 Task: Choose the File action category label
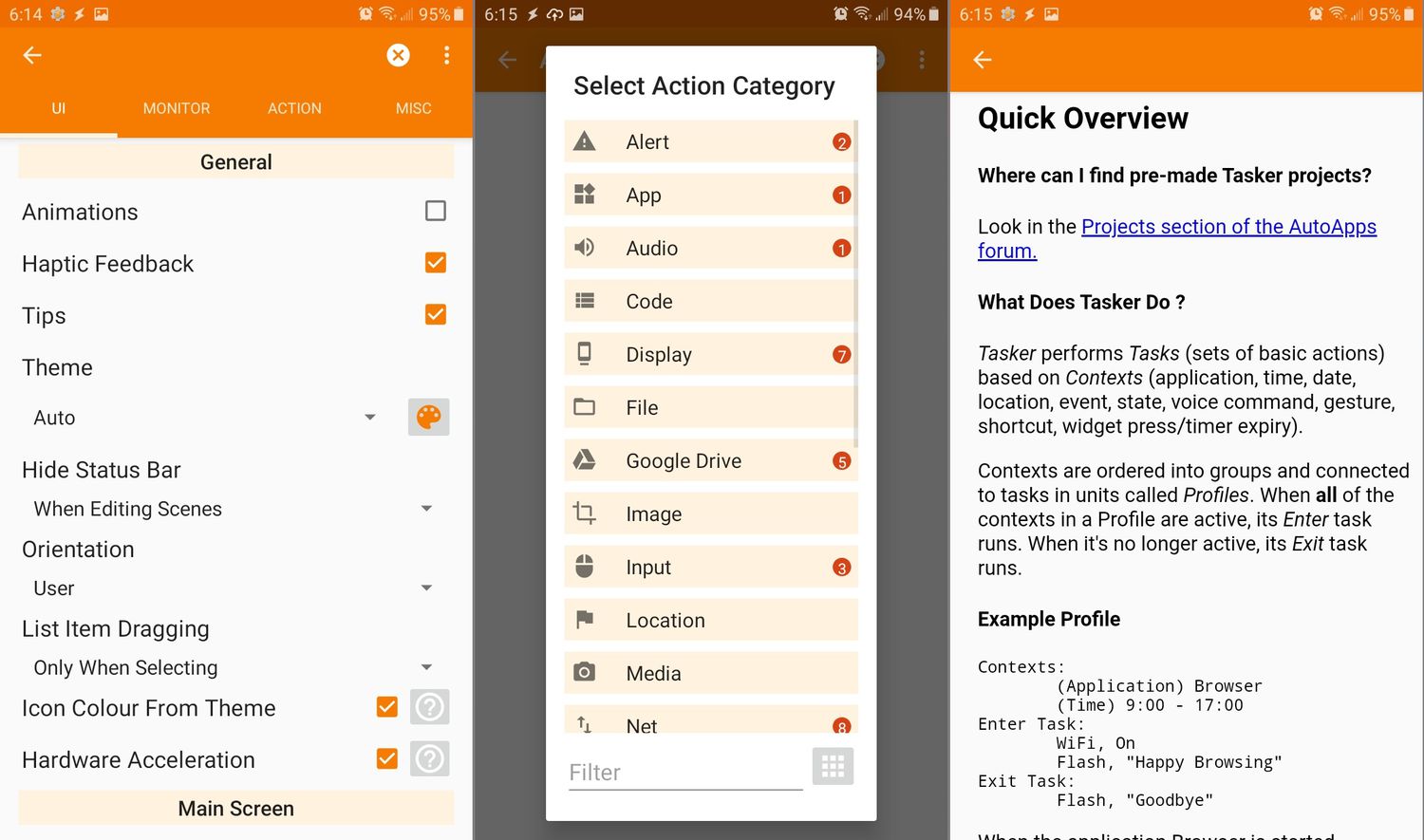point(642,407)
